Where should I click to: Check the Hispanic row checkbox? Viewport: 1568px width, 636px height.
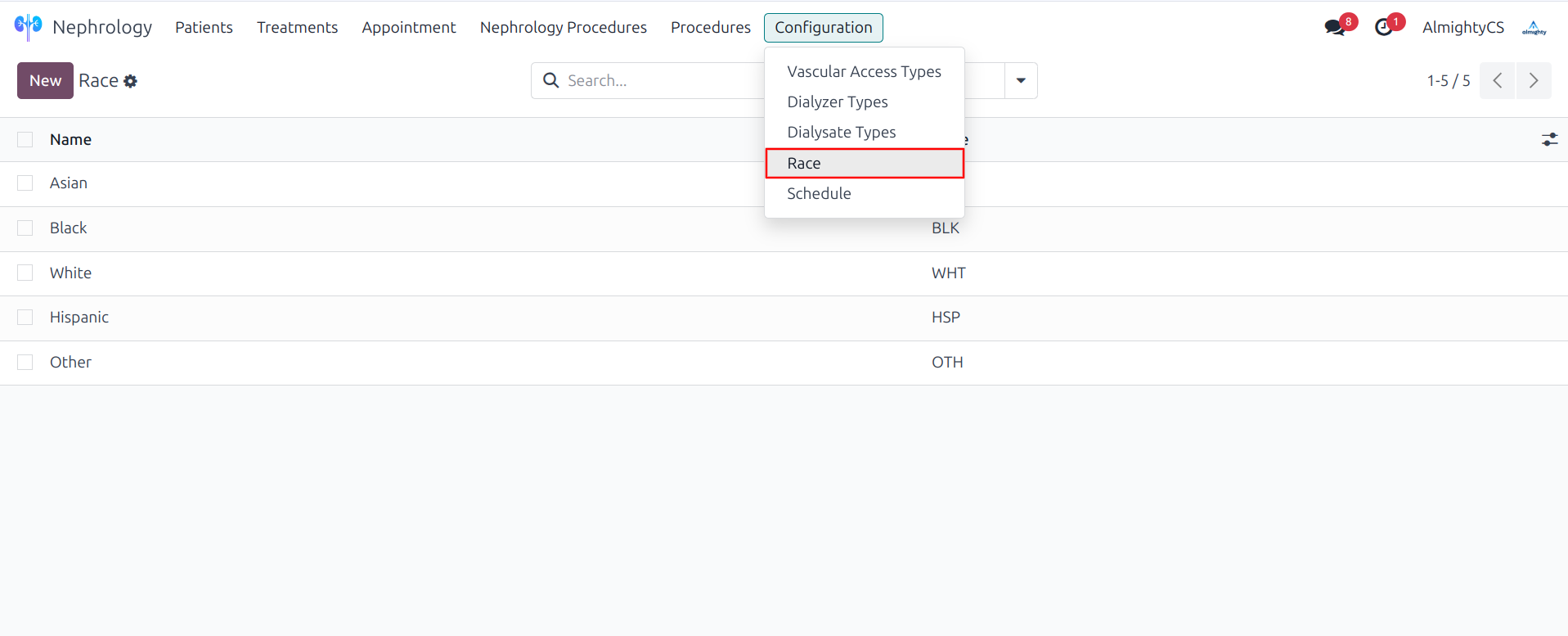[25, 318]
